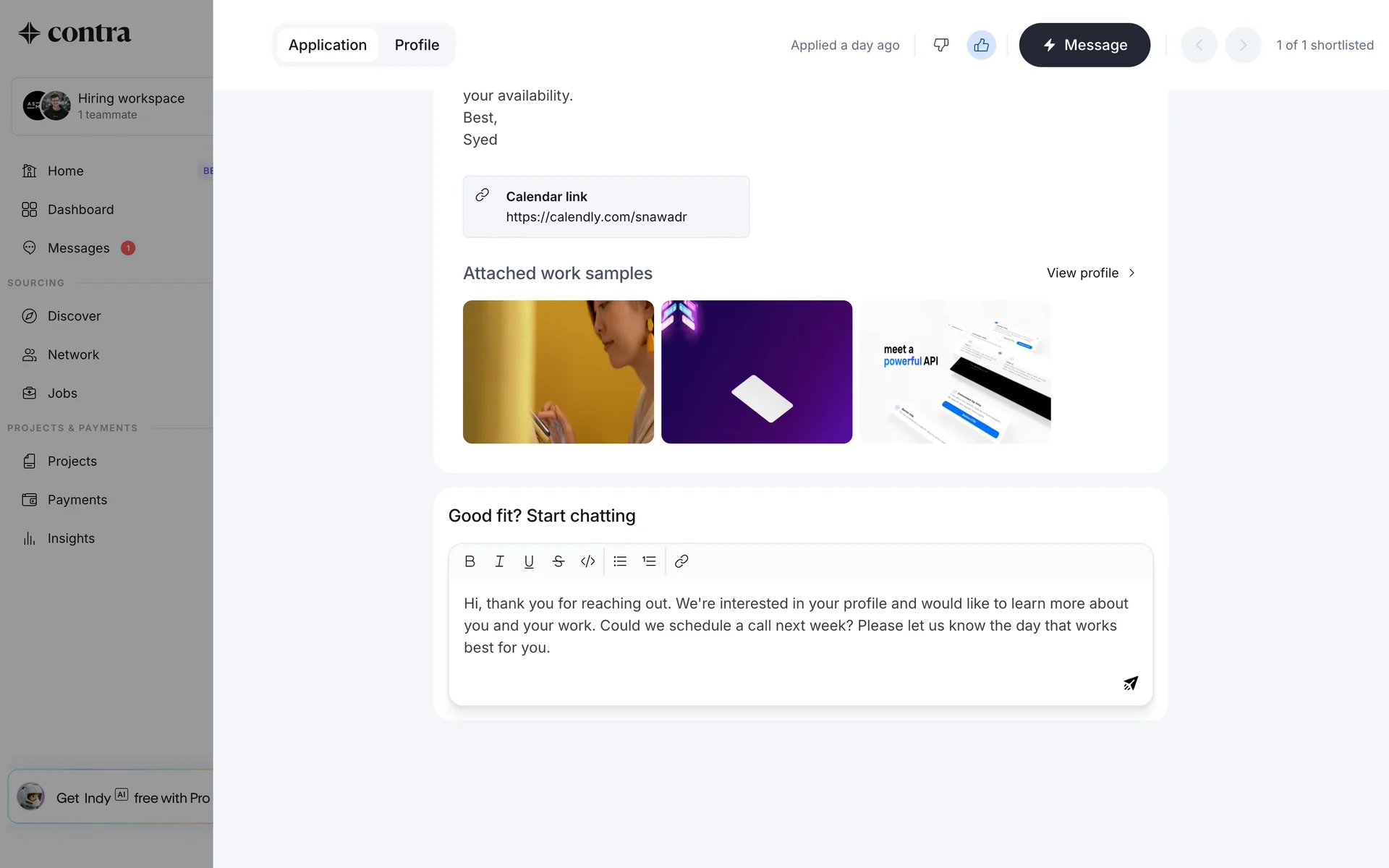Click inside the message text area
This screenshot has width=1389, height=868.
(796, 626)
